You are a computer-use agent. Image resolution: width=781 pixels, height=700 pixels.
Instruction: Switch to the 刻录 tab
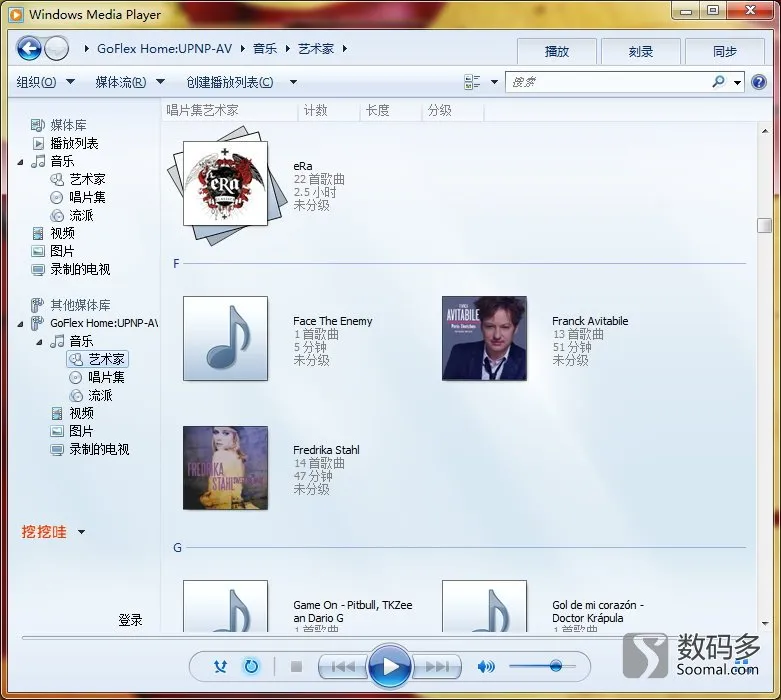[x=641, y=51]
